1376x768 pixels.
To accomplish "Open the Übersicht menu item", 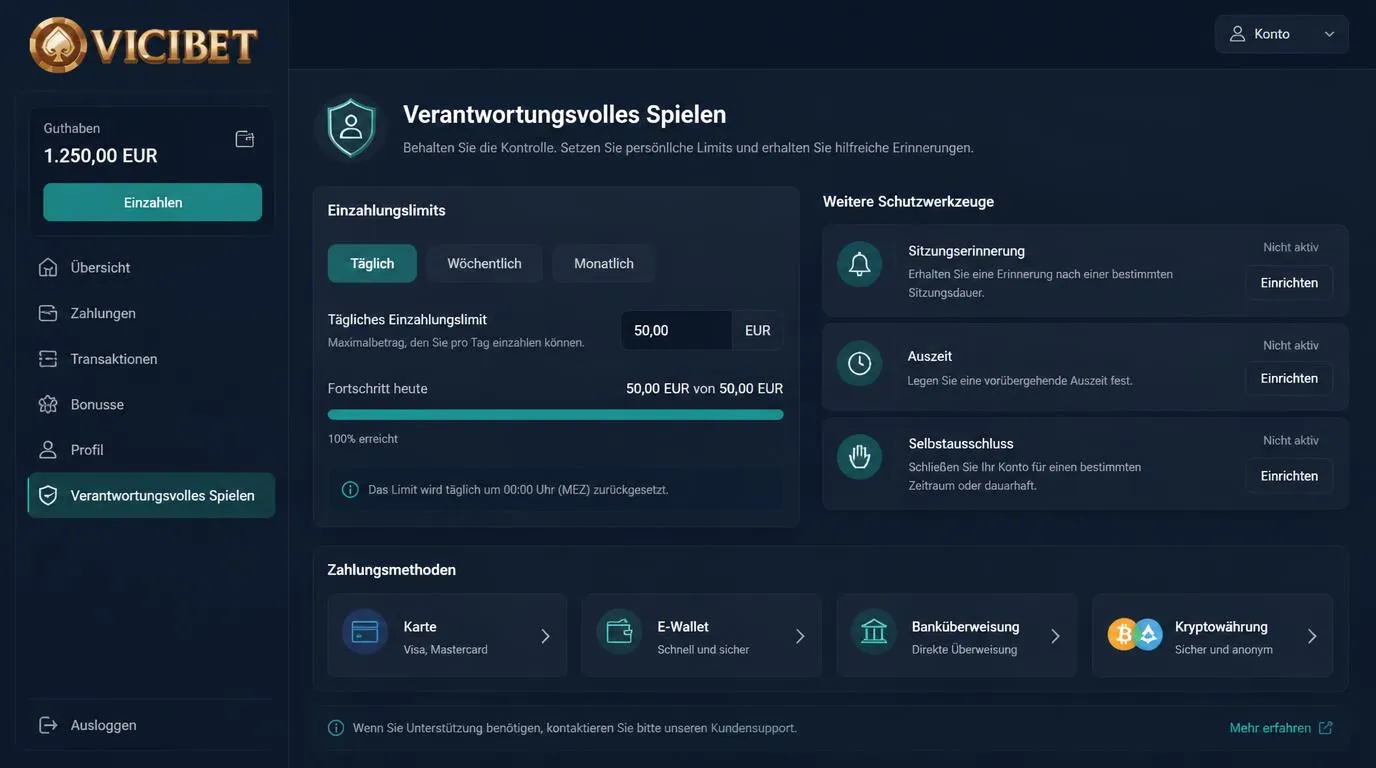I will click(x=151, y=267).
